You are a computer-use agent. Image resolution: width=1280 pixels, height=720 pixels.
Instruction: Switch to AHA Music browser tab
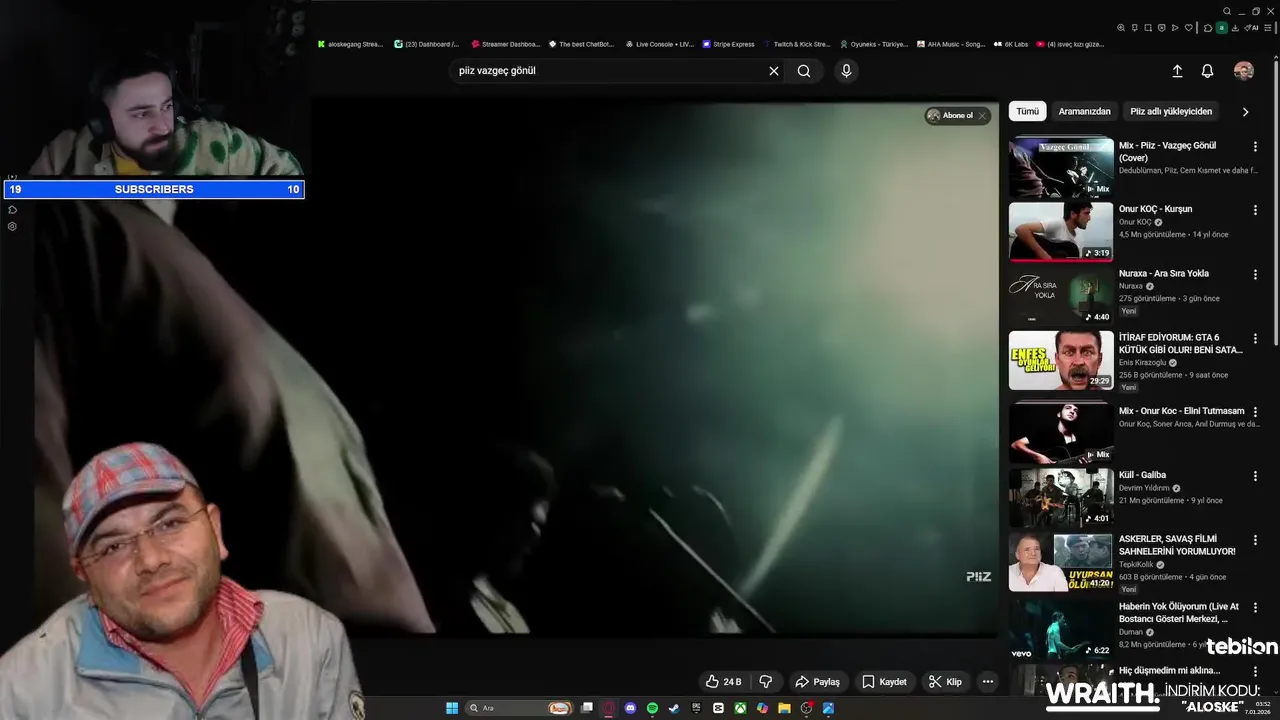(x=951, y=44)
